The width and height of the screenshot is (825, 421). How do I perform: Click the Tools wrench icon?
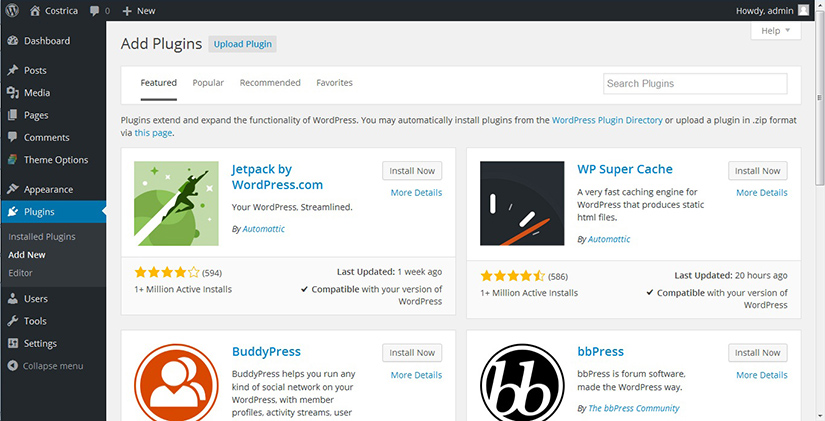pos(12,321)
